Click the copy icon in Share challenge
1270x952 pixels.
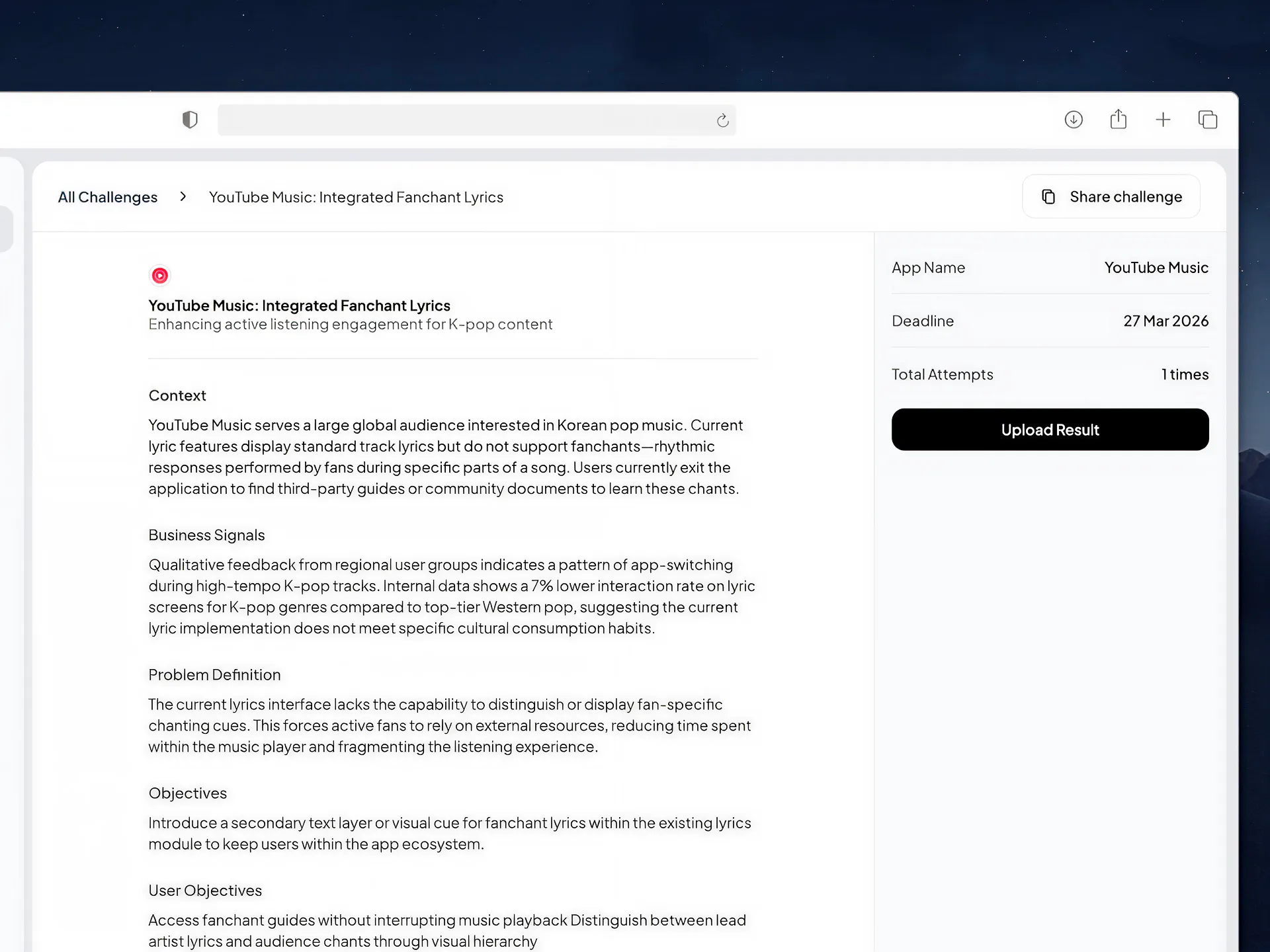[1048, 196]
